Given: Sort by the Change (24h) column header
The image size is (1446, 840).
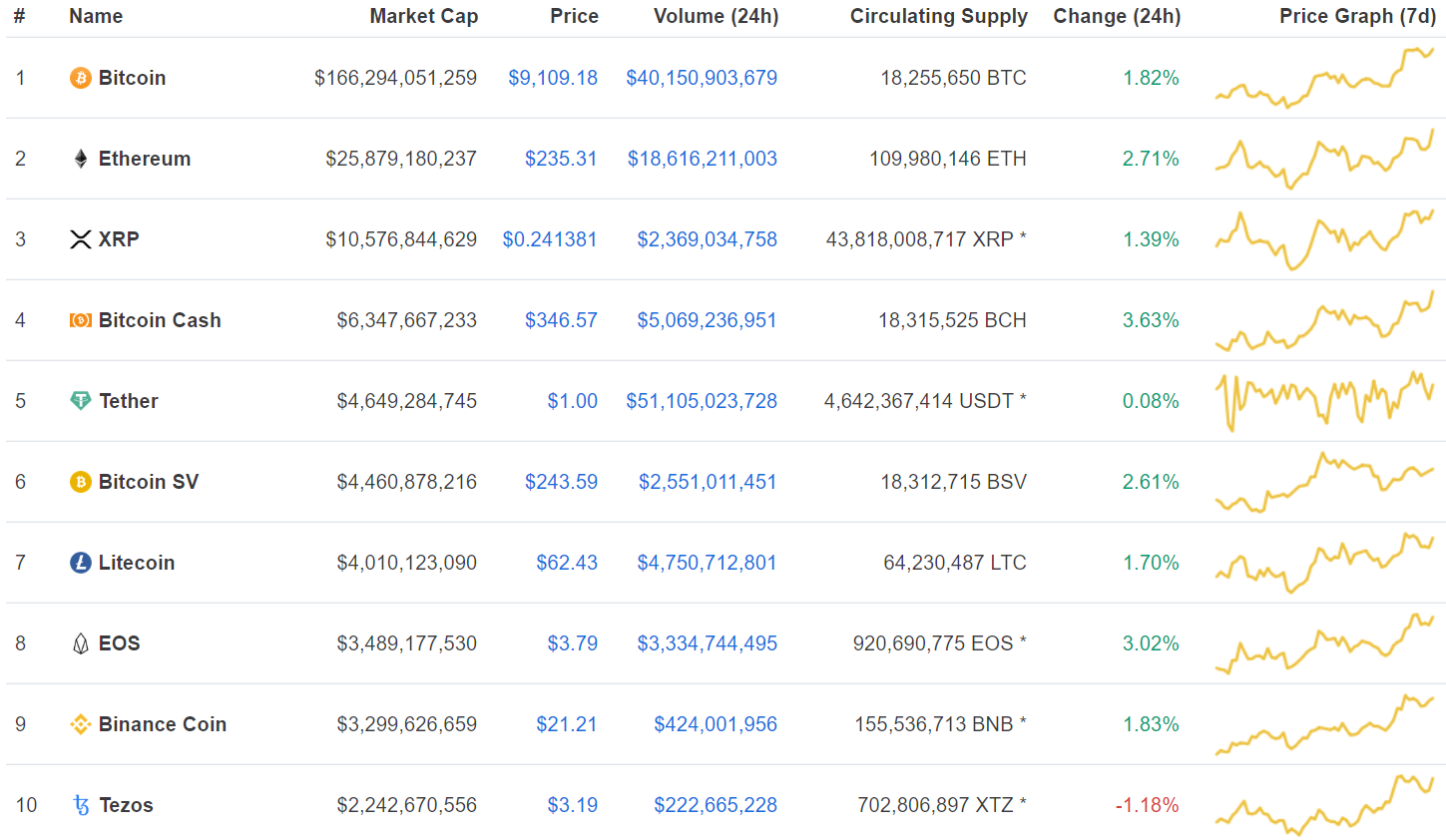Looking at the screenshot, I should point(1117,16).
